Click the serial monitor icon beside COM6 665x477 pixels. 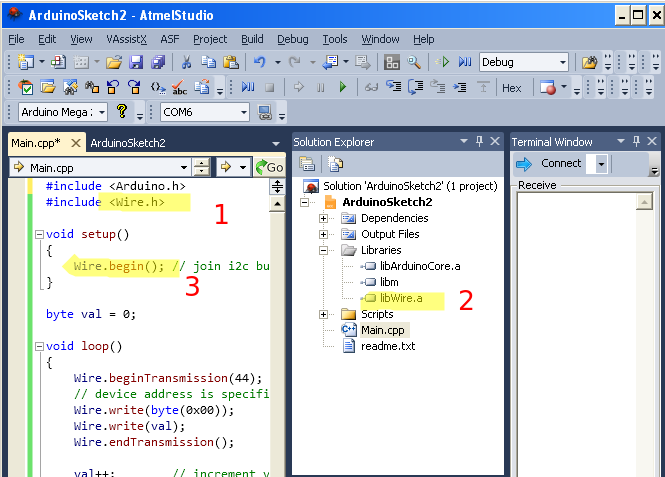point(265,112)
